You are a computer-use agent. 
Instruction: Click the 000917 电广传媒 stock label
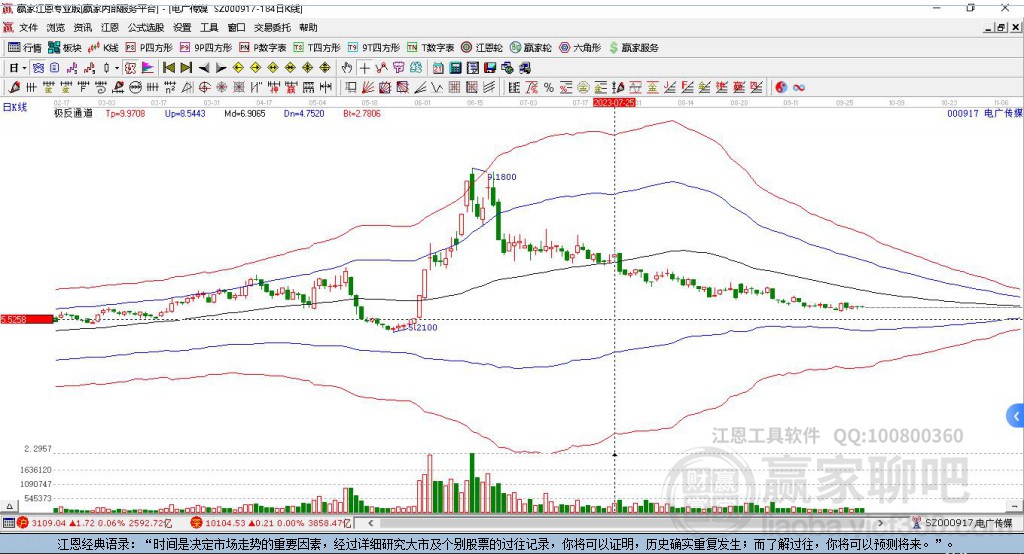click(x=984, y=113)
